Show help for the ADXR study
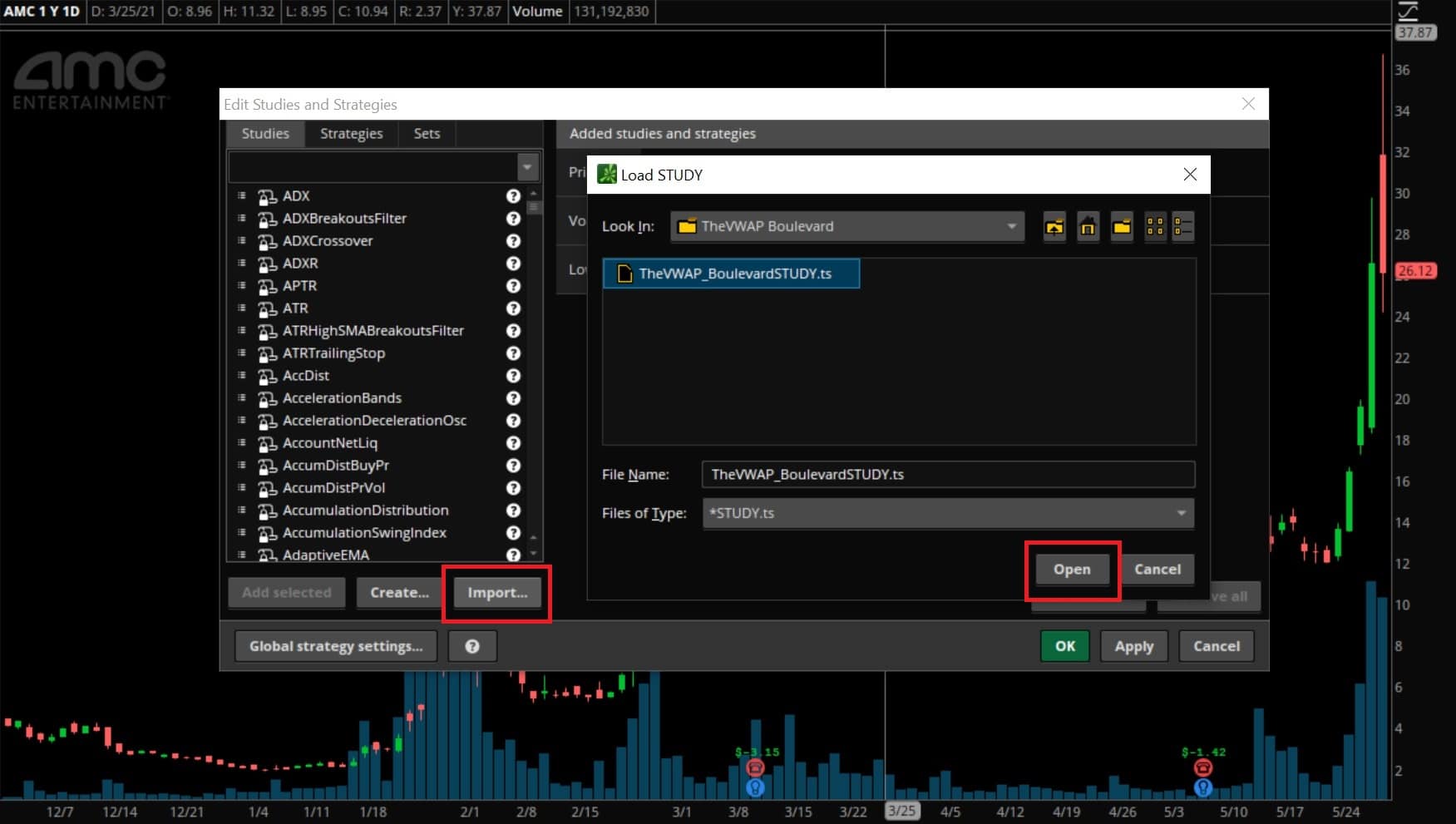 tap(513, 264)
